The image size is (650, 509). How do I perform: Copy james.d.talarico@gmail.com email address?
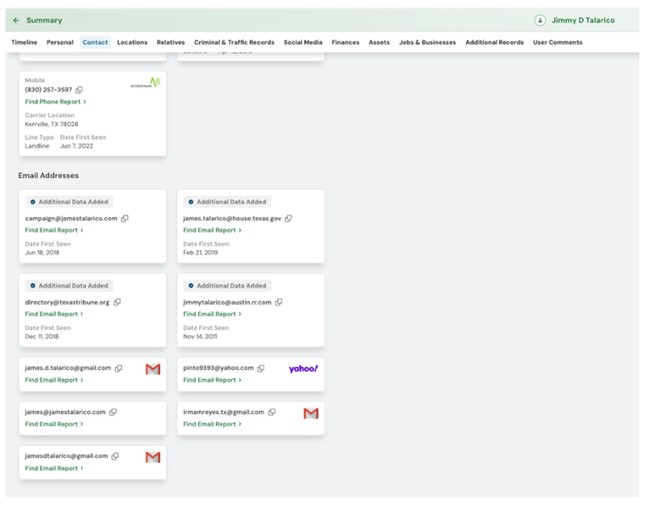[x=119, y=368]
